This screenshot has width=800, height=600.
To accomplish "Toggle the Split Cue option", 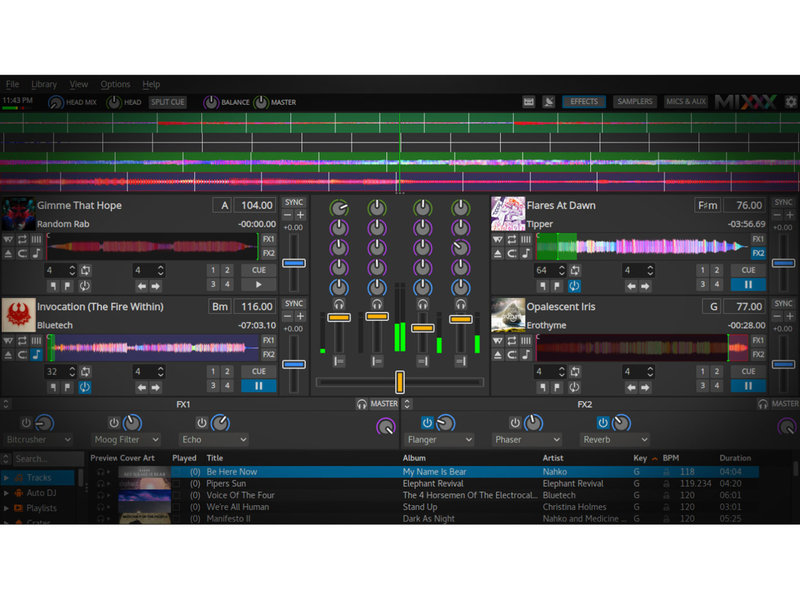I will coord(168,102).
